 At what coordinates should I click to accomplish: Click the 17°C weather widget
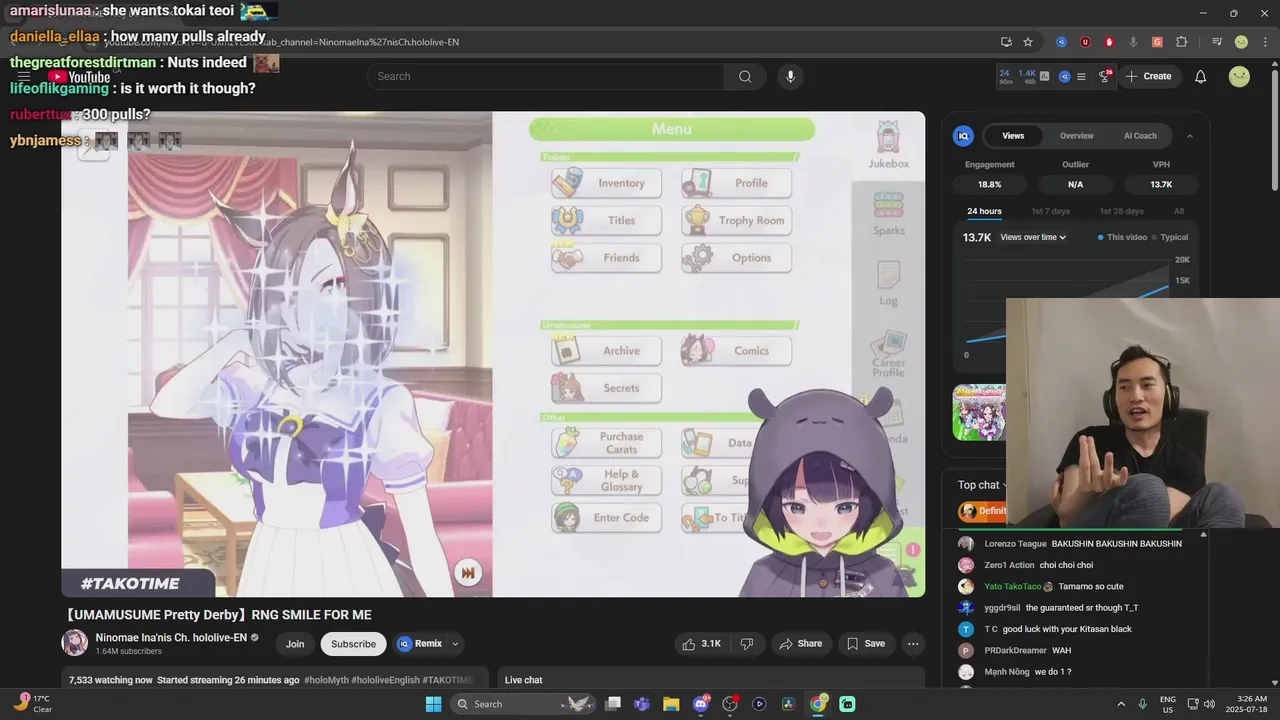point(32,704)
